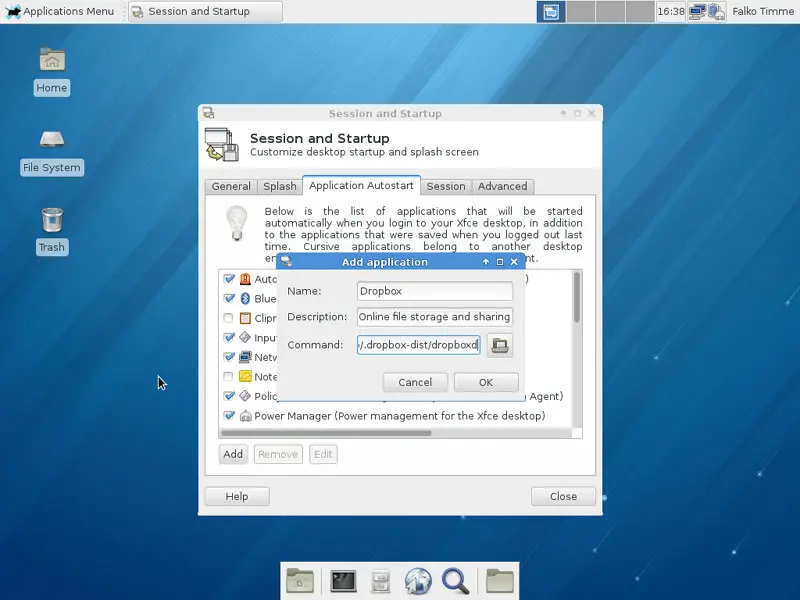
Task: Click the 16:38 panel clock
Action: tap(670, 11)
